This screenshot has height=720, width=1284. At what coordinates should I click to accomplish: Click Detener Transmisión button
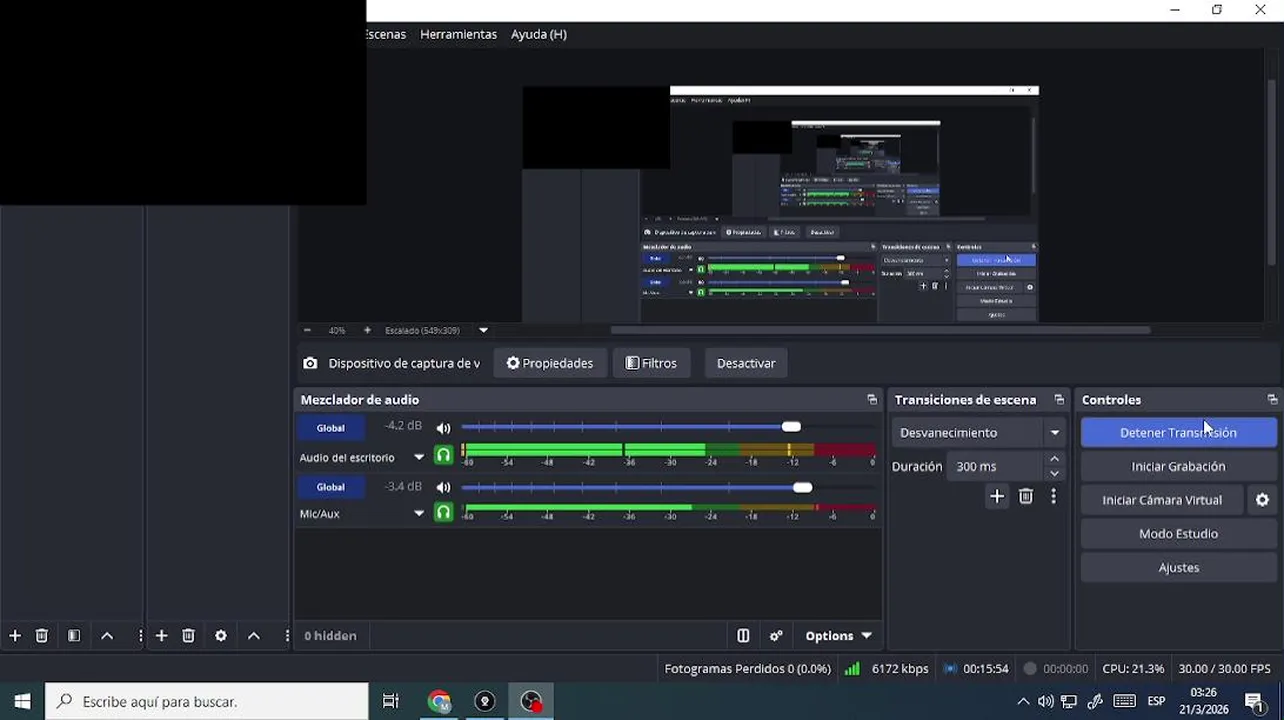[x=1179, y=433]
